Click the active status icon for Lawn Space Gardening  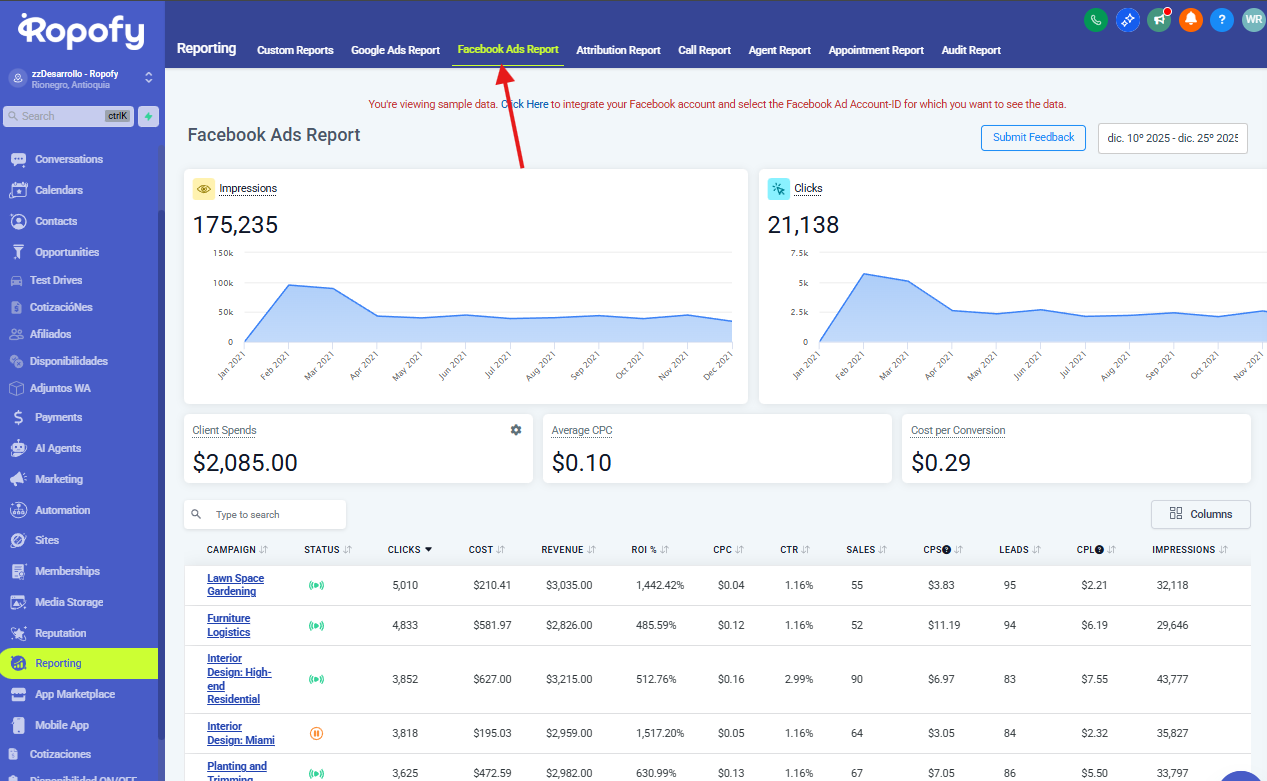[316, 585]
